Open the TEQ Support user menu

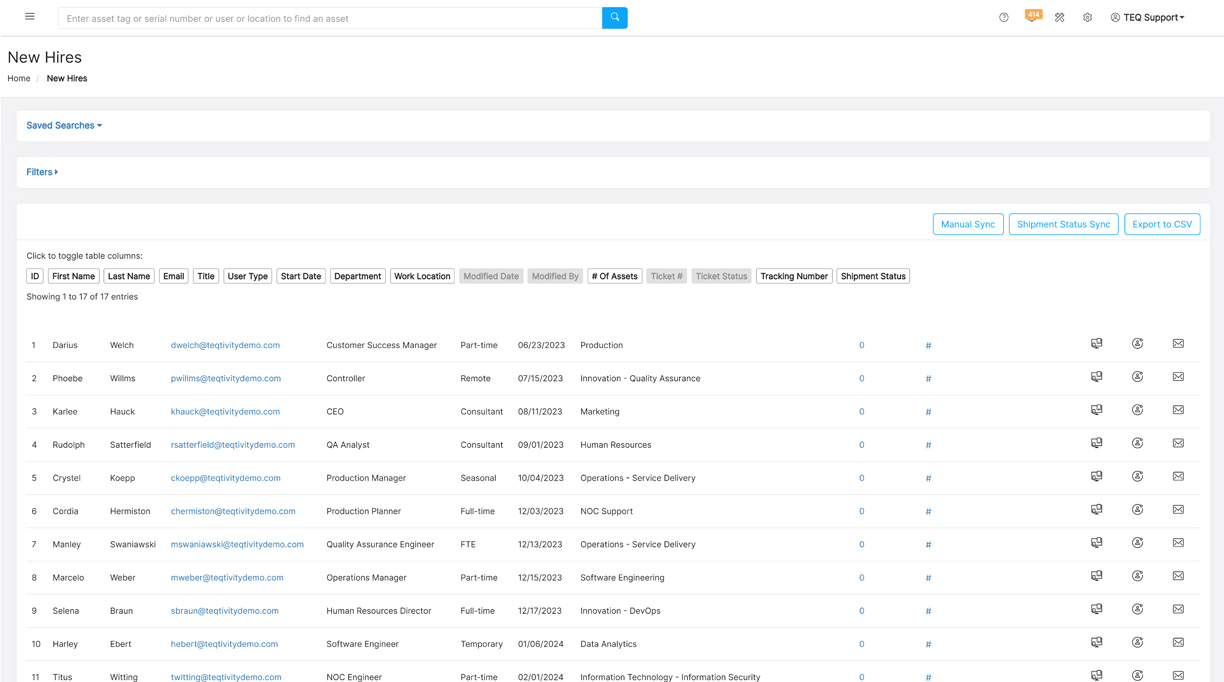[1147, 18]
